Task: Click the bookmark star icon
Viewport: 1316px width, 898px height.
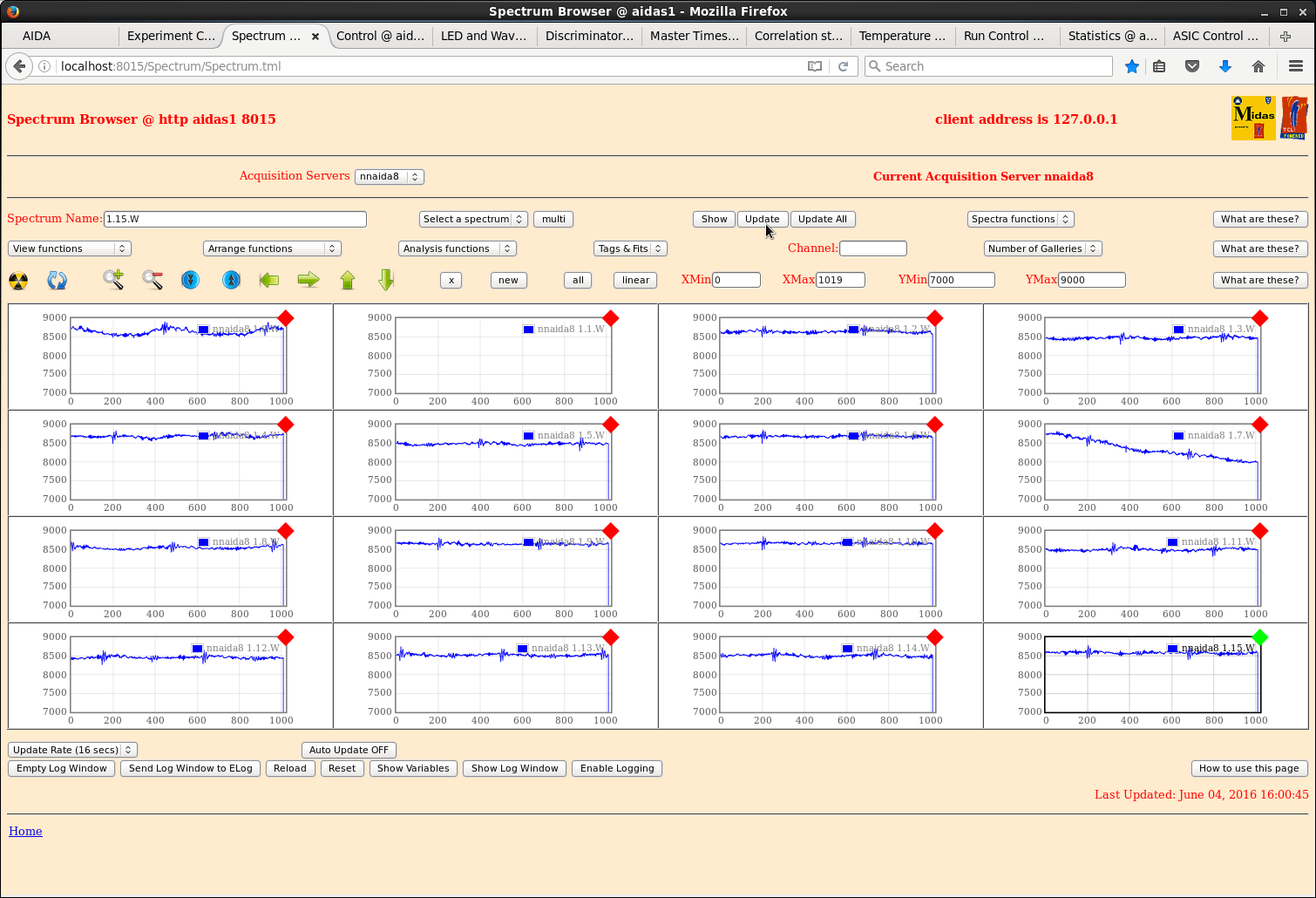Action: pyautogui.click(x=1132, y=66)
